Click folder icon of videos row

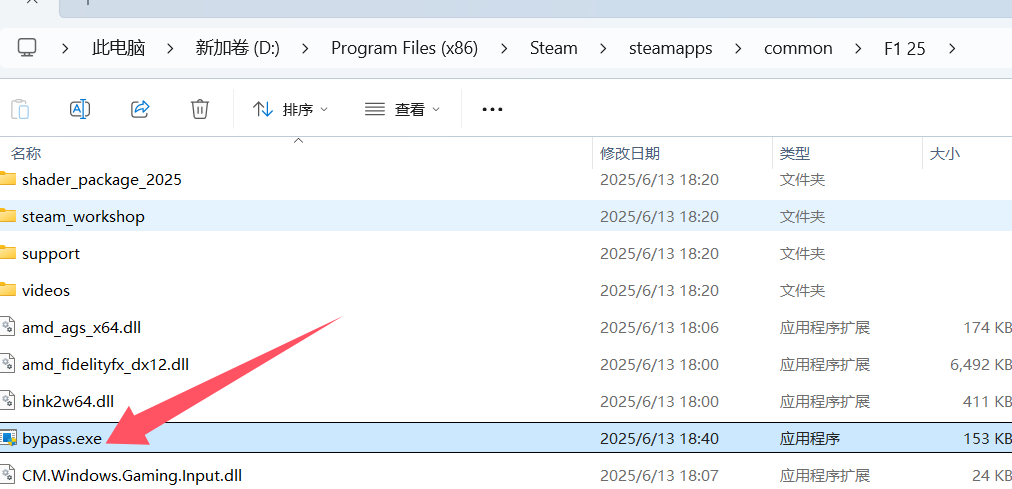(7, 290)
